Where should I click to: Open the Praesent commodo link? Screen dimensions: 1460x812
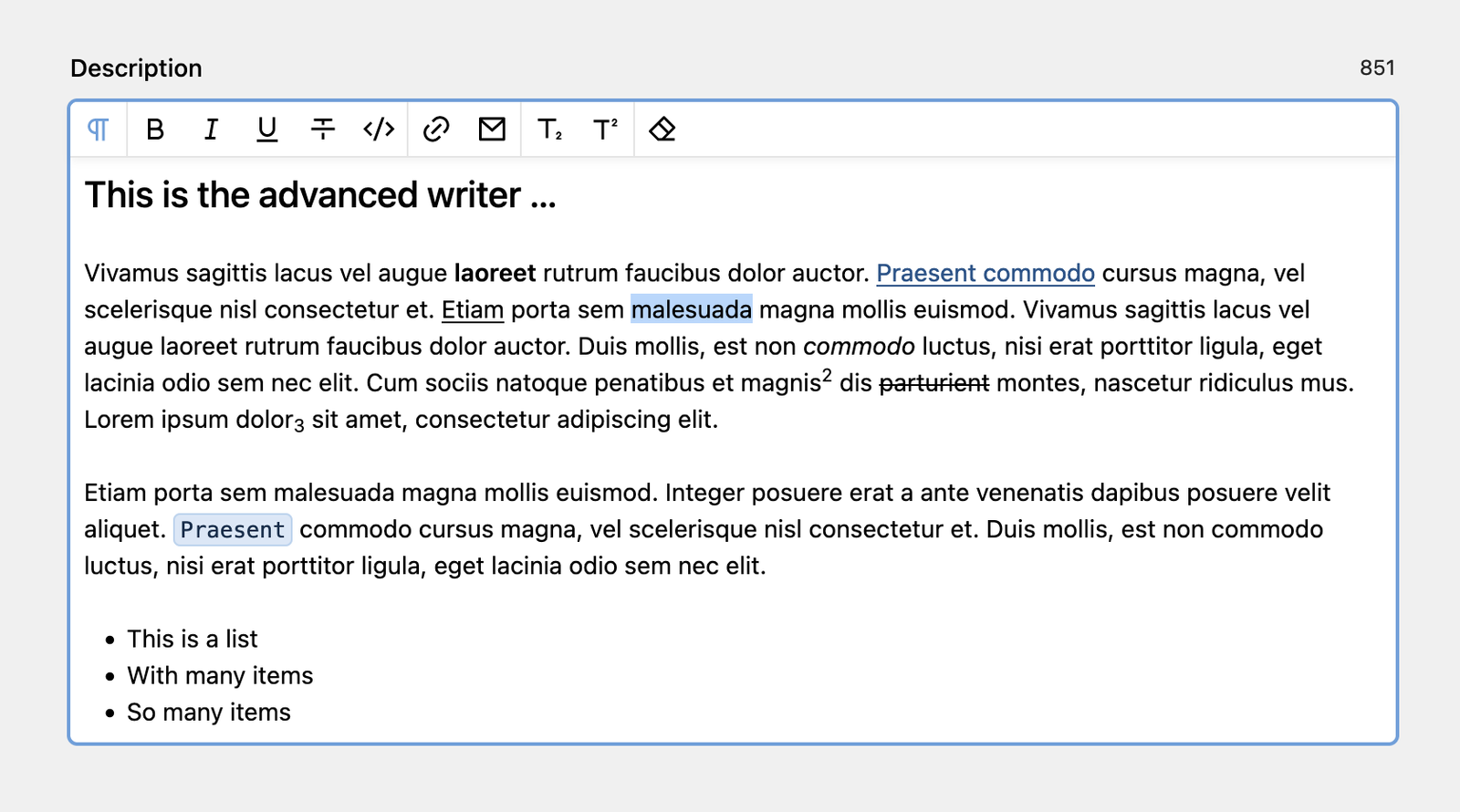tap(985, 274)
